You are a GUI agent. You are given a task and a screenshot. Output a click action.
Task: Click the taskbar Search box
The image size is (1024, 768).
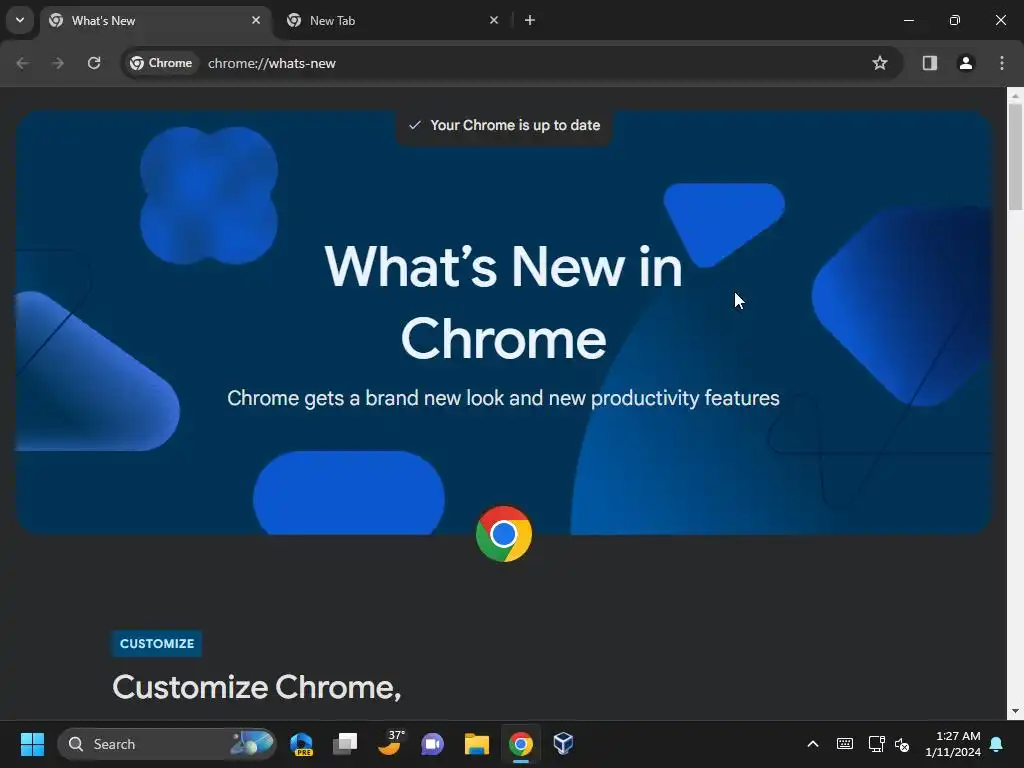[167, 744]
